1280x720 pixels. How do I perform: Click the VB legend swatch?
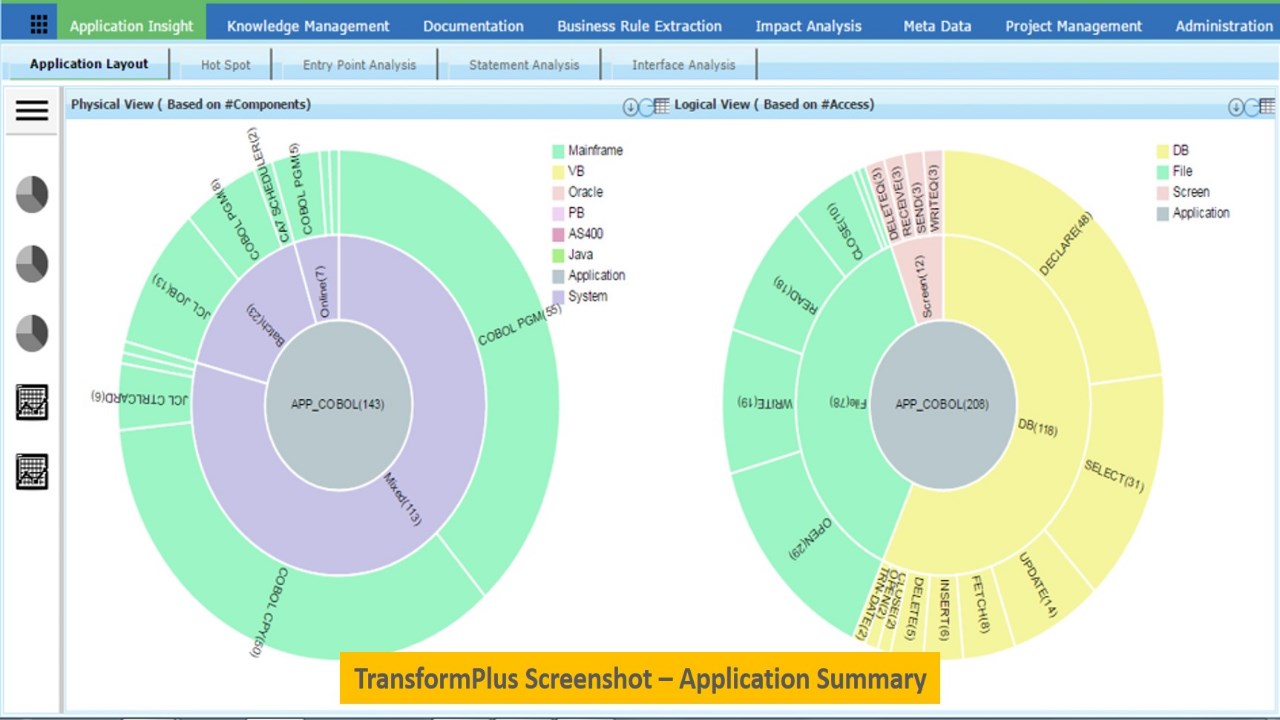tap(558, 172)
